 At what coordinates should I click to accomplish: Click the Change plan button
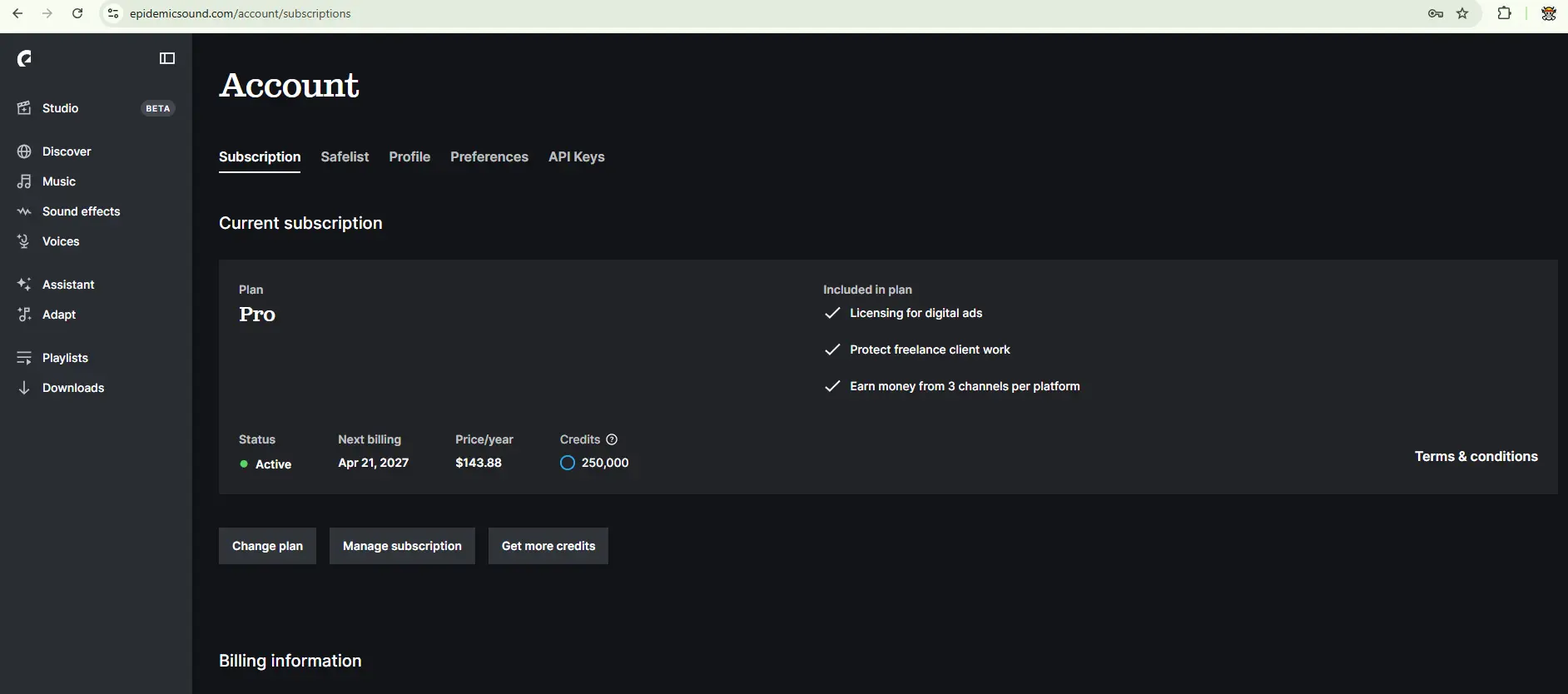click(x=267, y=546)
